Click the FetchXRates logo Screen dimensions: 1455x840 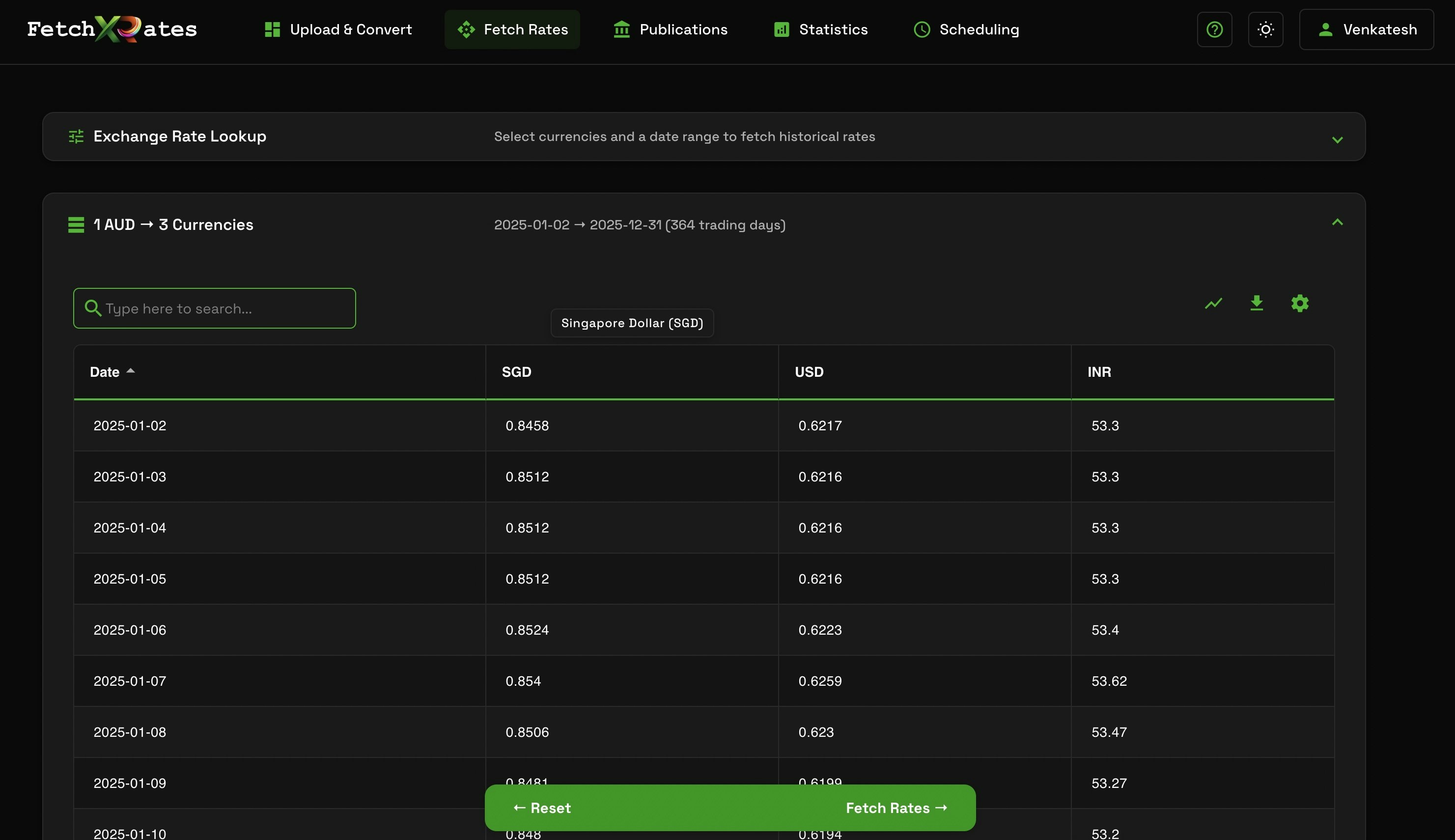[112, 29]
